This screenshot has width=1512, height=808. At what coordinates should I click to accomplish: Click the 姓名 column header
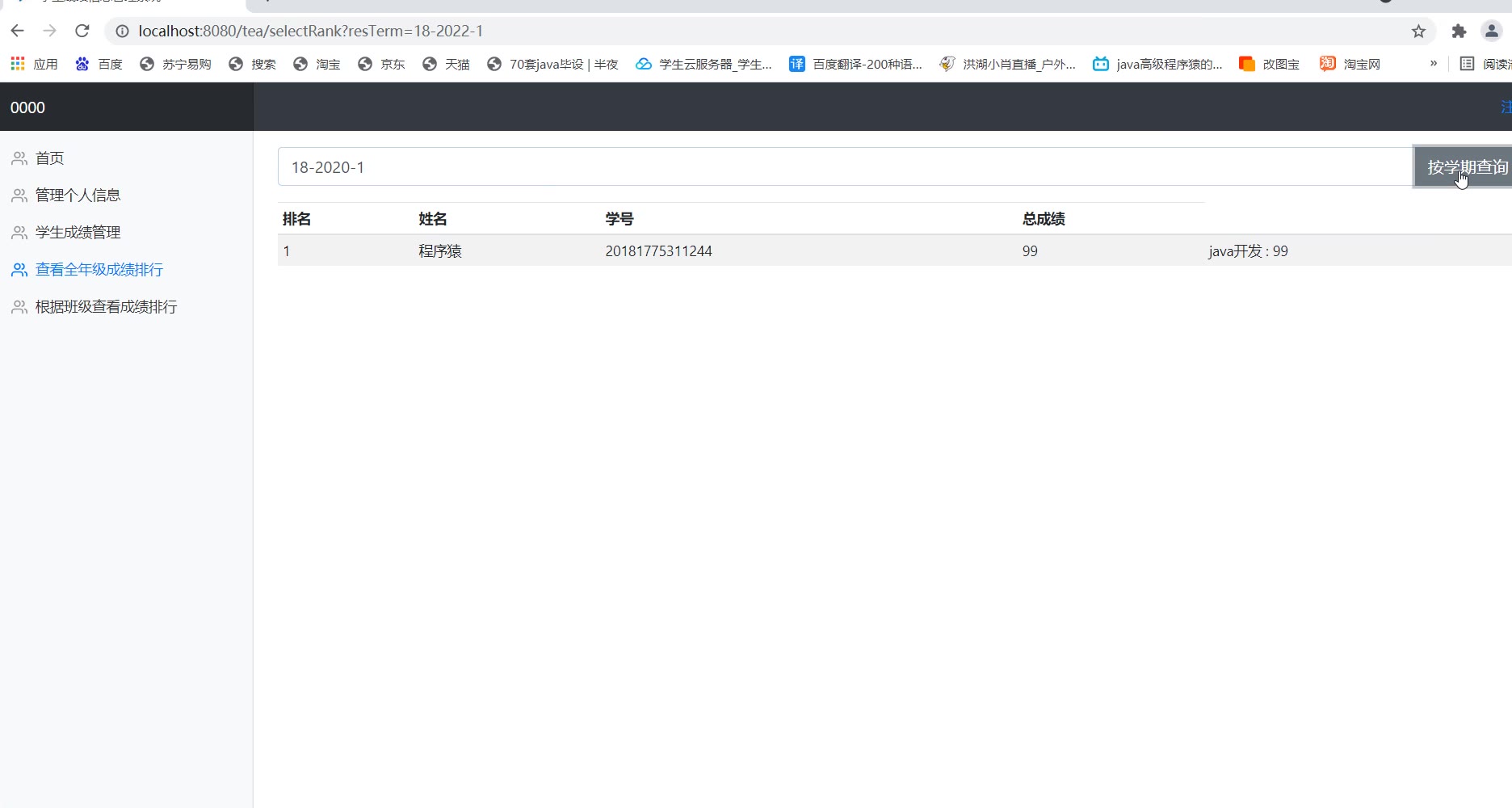(x=433, y=219)
